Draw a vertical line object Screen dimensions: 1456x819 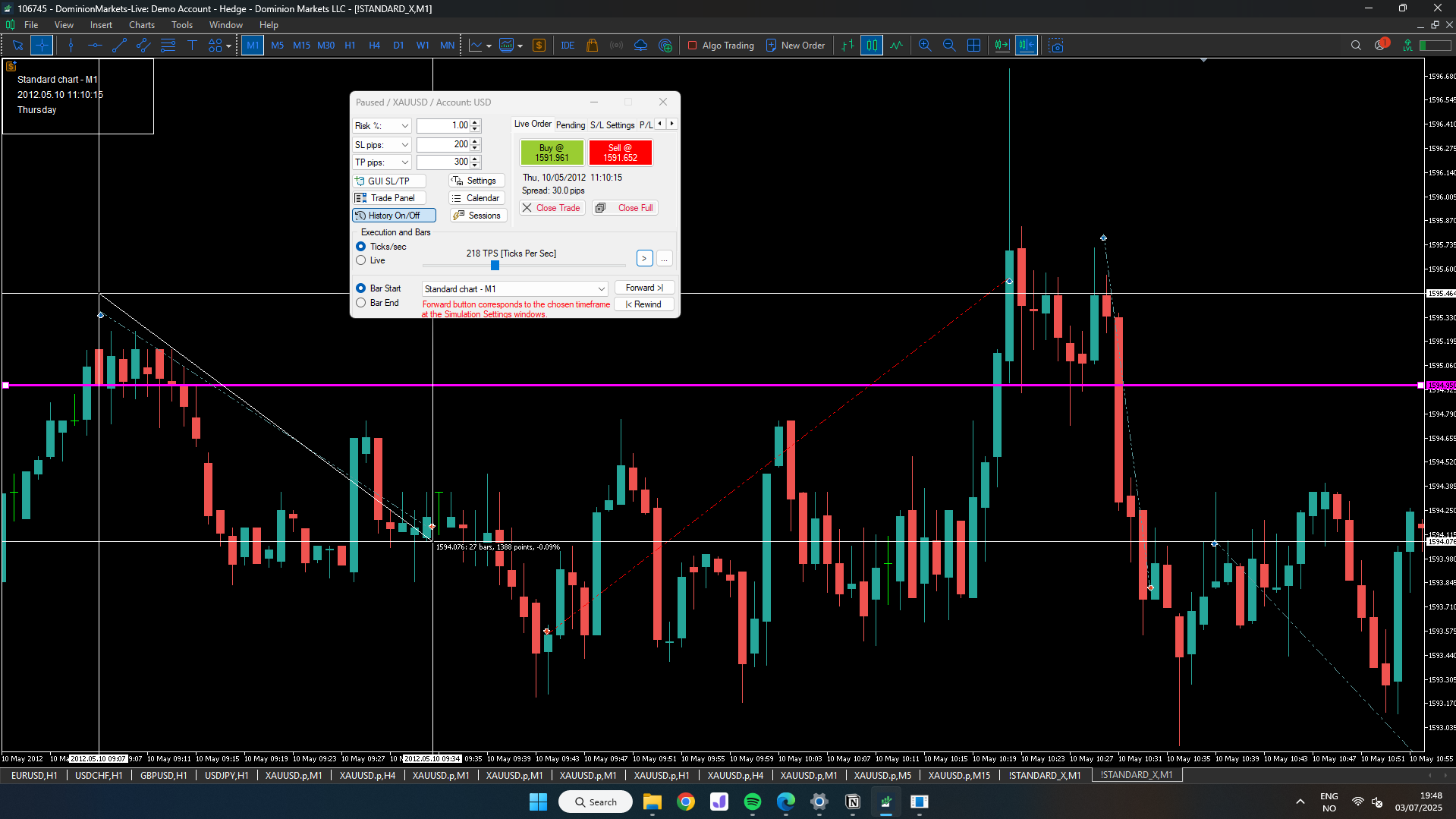pyautogui.click(x=71, y=46)
